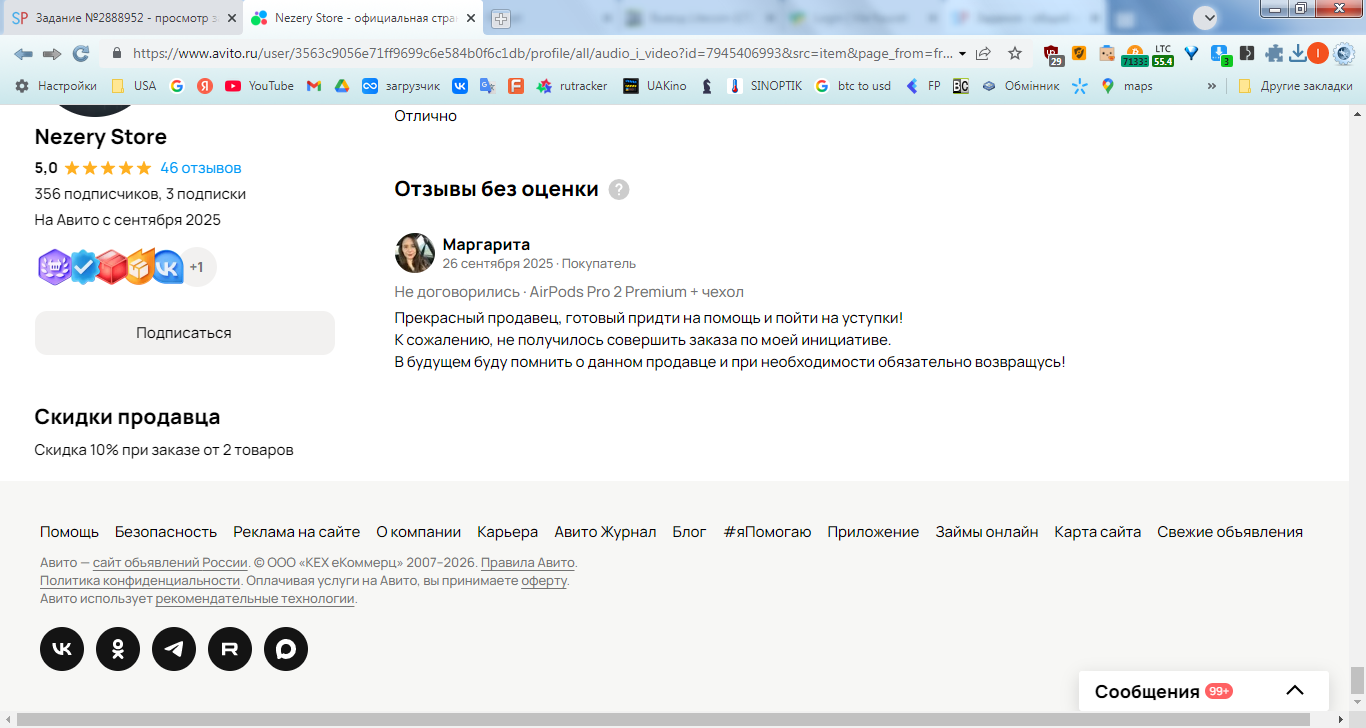1366x728 pixels.
Task: Open the Реклама на сайте footer link
Action: click(x=297, y=532)
